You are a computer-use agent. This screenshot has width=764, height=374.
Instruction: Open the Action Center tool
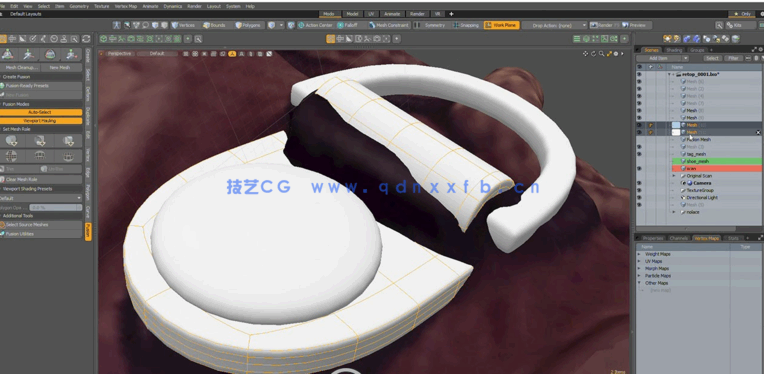click(x=315, y=25)
